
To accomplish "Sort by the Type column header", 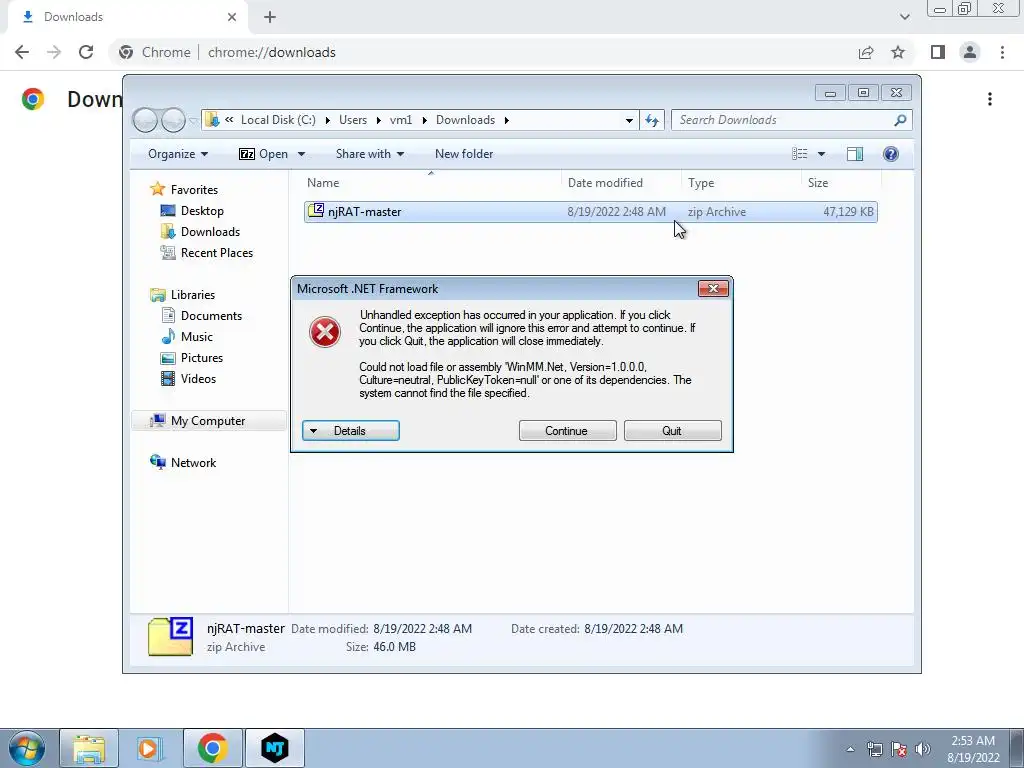I will click(x=741, y=183).
